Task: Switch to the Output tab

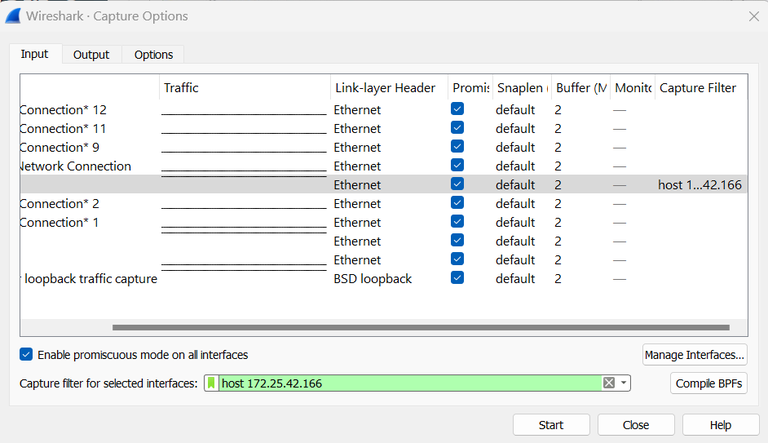Action: [x=91, y=55]
